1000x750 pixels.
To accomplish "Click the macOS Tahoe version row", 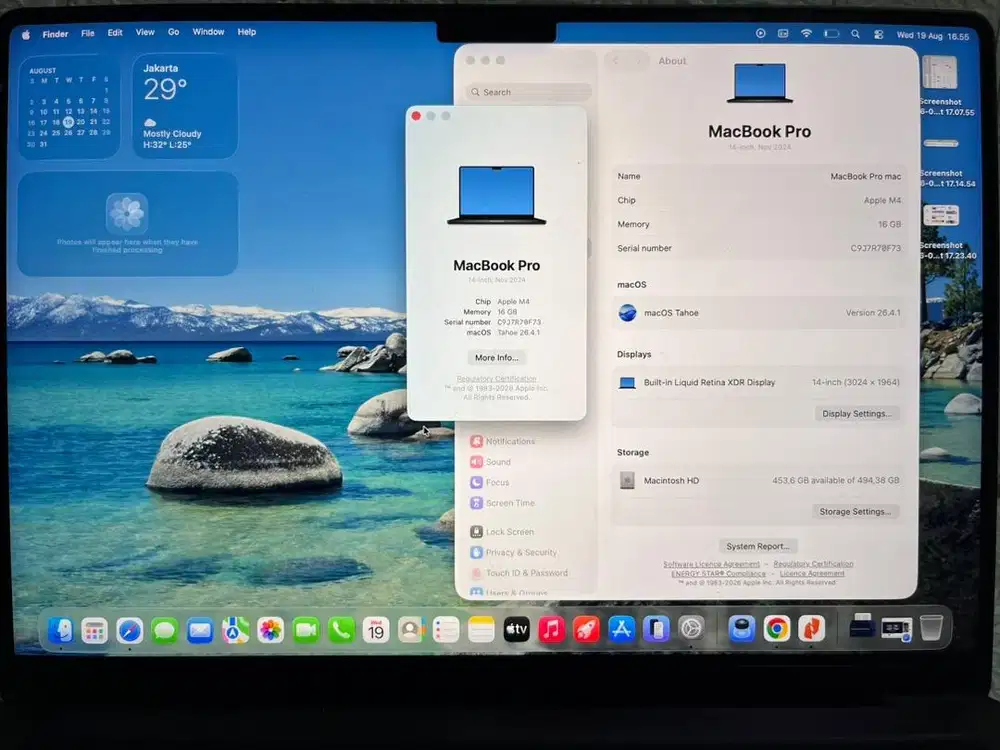I will (x=759, y=313).
